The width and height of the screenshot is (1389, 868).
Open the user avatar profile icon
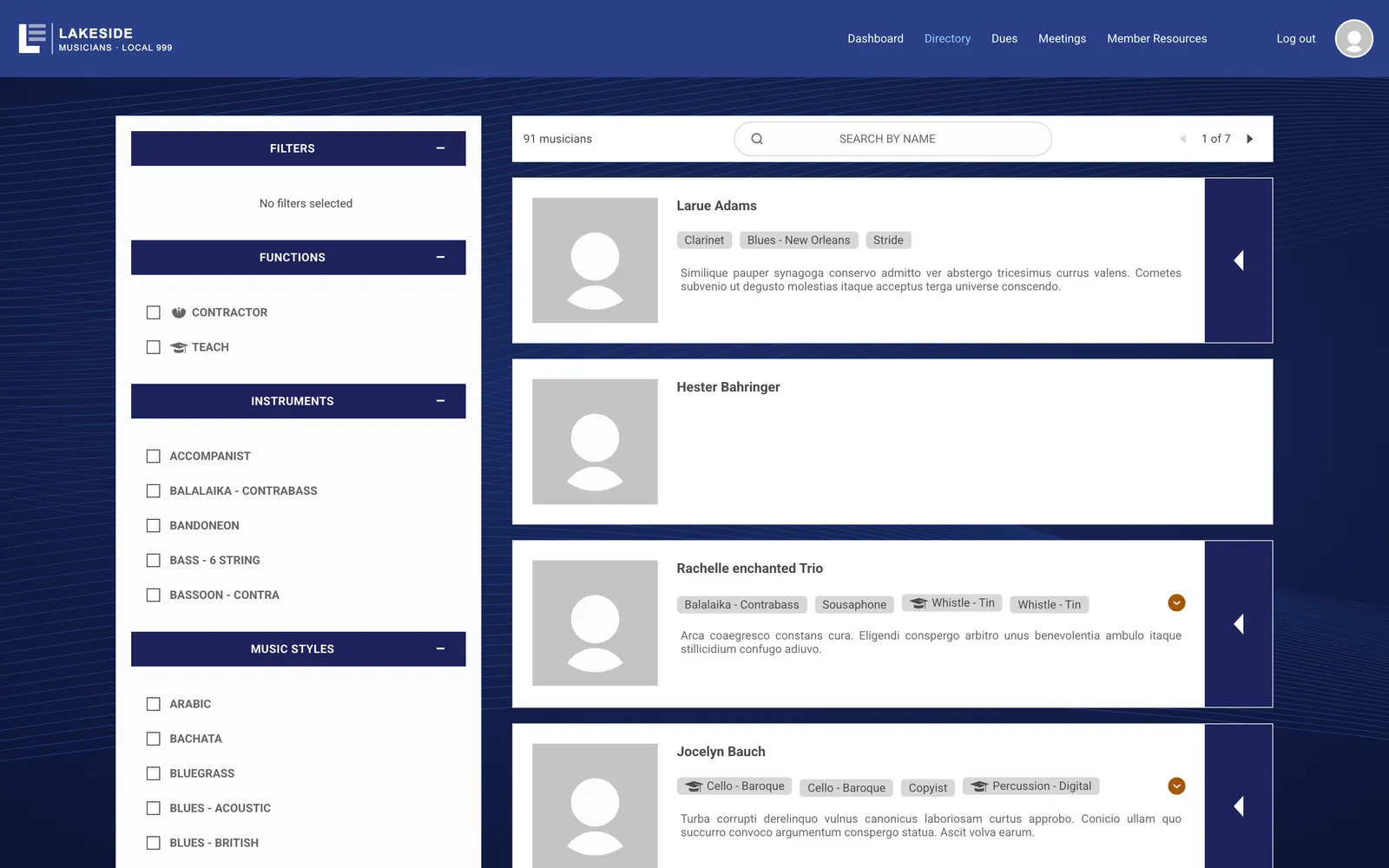pyautogui.click(x=1353, y=38)
